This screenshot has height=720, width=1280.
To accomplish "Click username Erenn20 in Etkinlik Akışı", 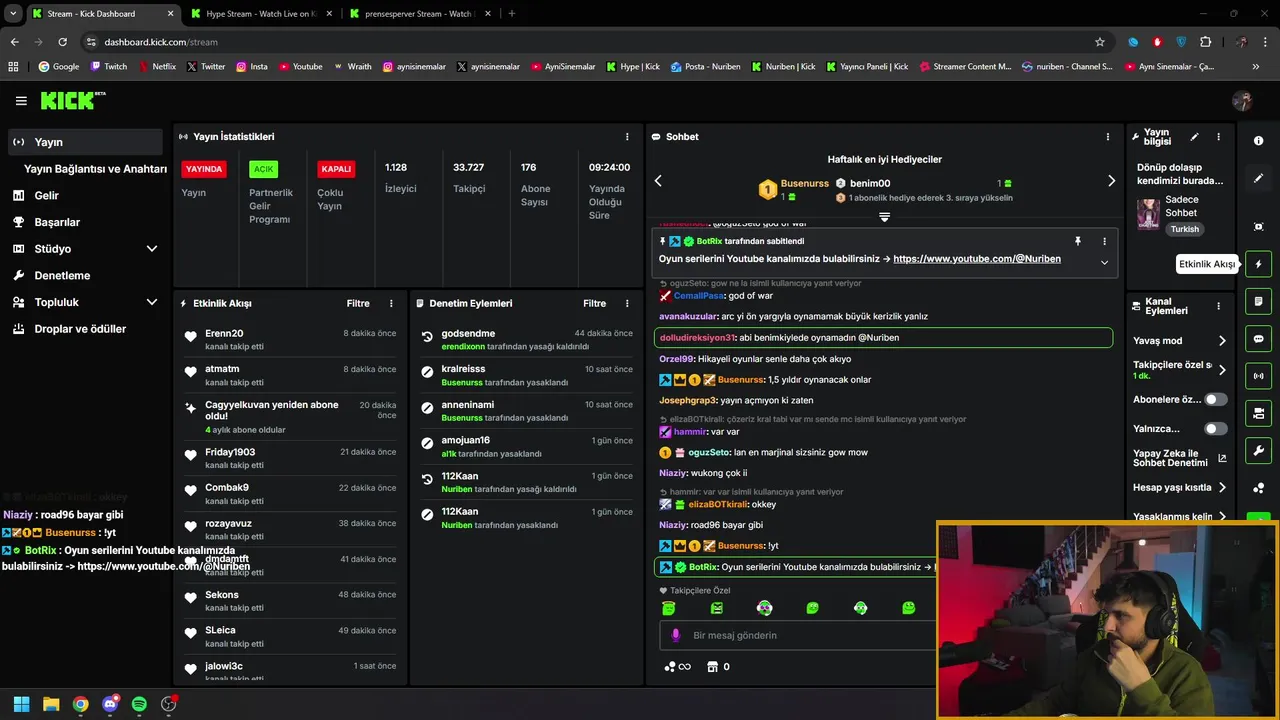I will [x=224, y=333].
